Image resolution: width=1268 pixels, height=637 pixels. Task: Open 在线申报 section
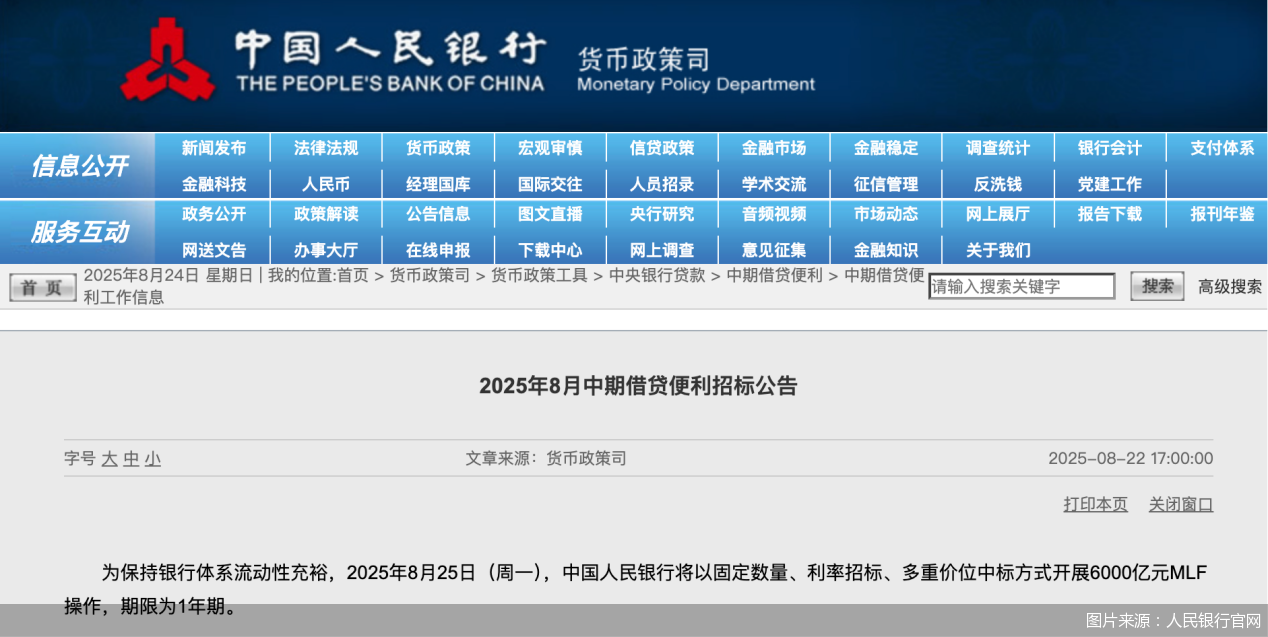[x=438, y=250]
